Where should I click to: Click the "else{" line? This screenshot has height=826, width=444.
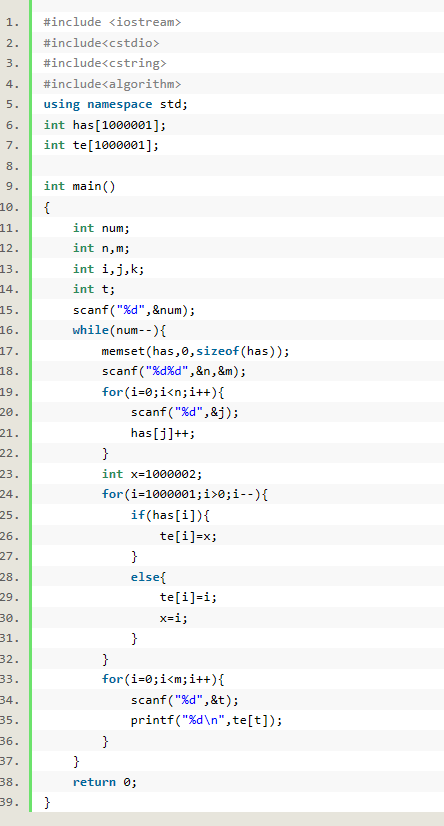pyautogui.click(x=149, y=577)
